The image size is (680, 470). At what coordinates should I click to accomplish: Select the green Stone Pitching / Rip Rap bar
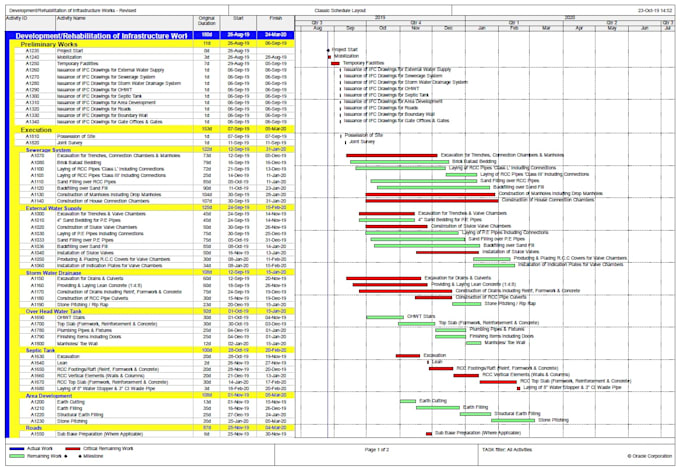tap(467, 304)
